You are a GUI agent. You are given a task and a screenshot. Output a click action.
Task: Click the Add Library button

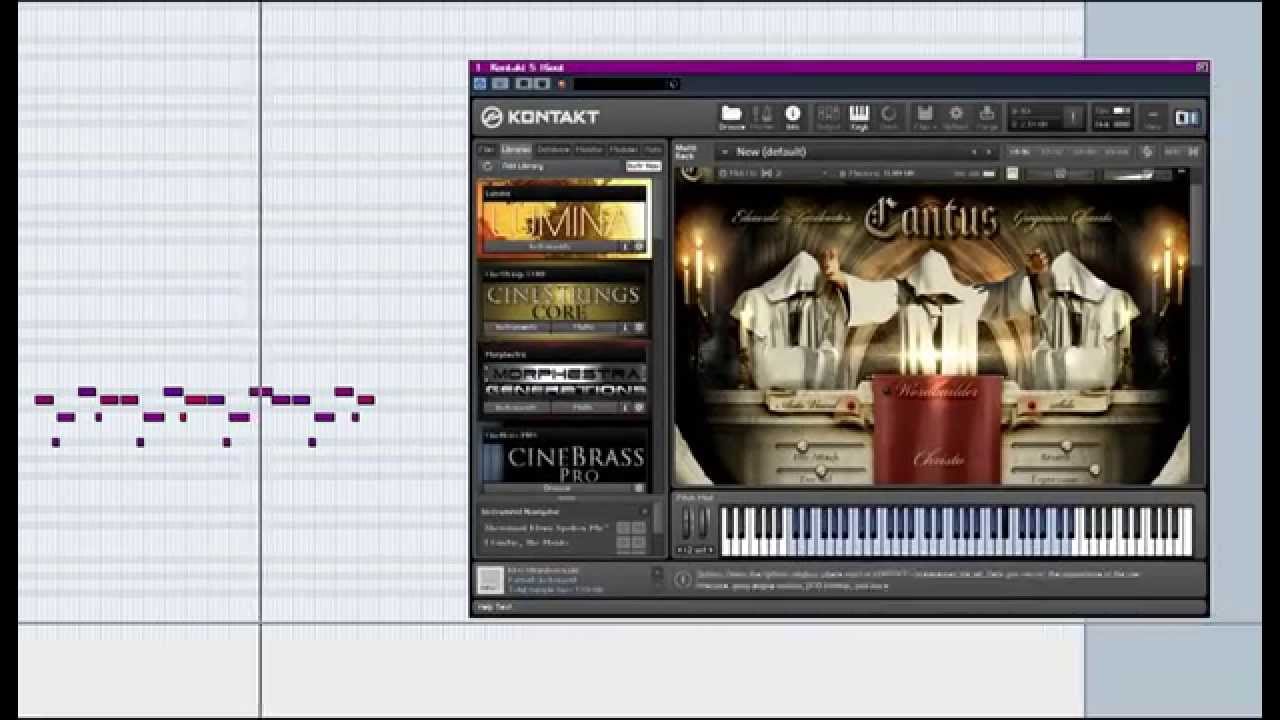pos(522,166)
